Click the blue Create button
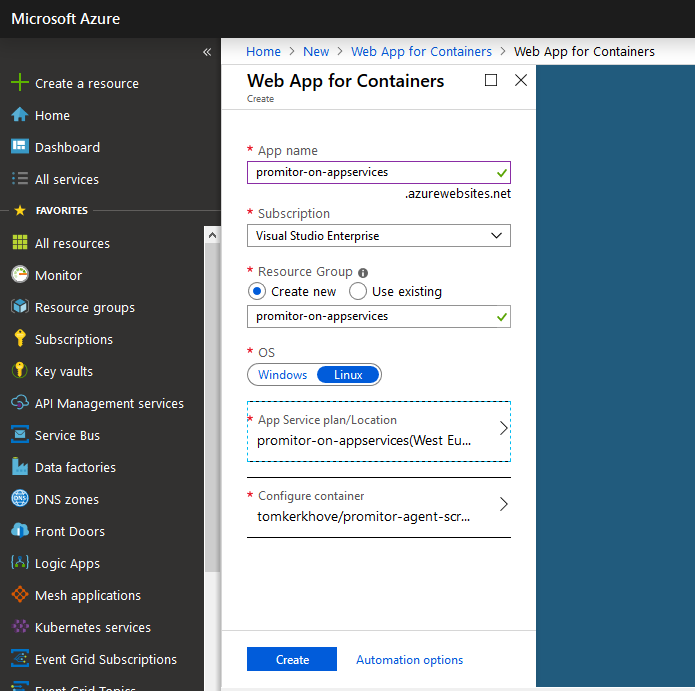Viewport: 695px width, 691px height. [292, 659]
